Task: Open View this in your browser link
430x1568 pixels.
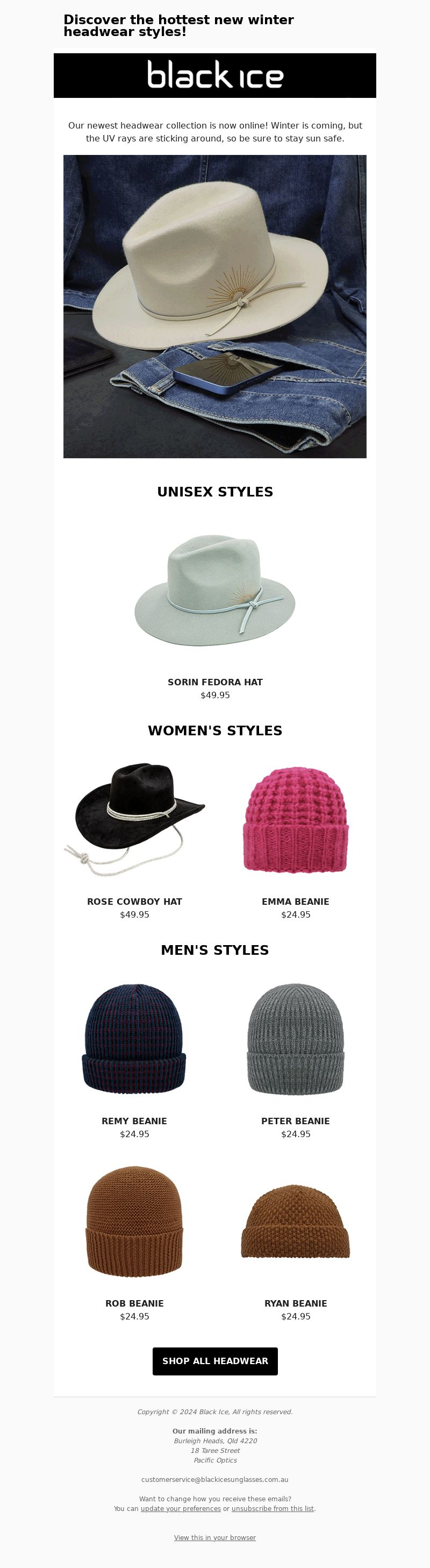Action: pos(214,1537)
